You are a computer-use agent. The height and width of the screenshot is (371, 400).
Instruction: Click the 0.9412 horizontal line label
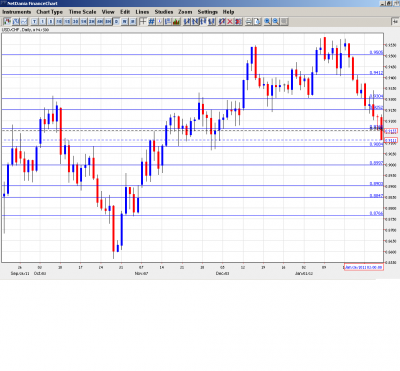(376, 72)
